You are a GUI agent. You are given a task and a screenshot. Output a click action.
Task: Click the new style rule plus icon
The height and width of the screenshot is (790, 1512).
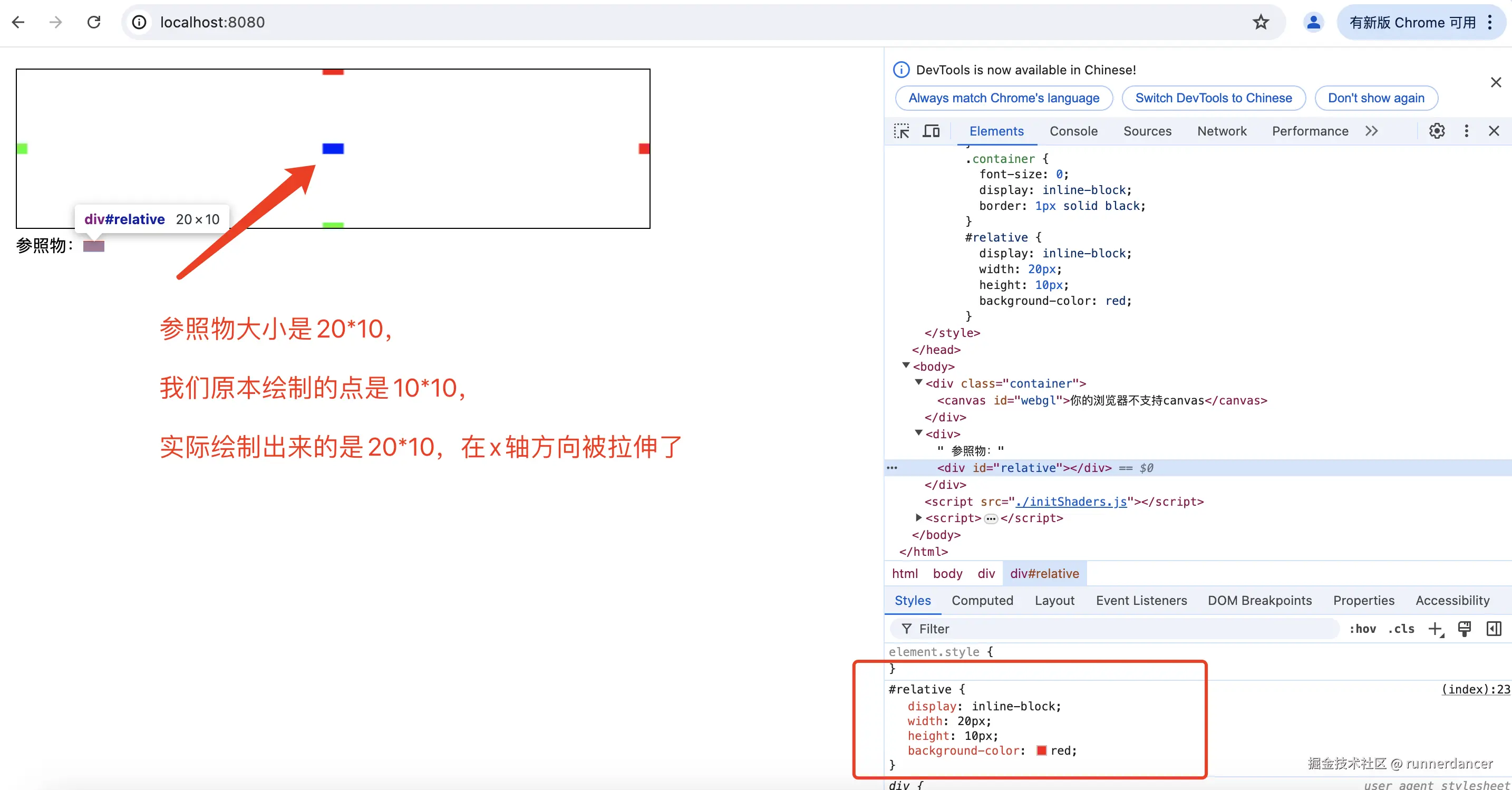tap(1435, 629)
